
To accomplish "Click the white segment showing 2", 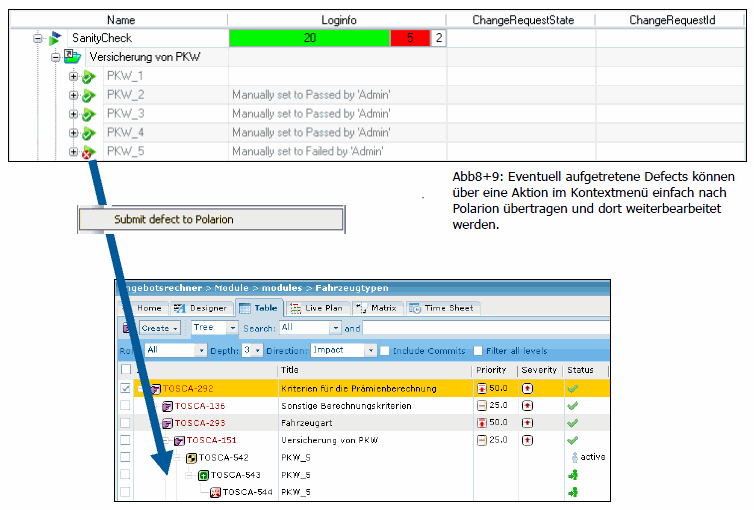I will pos(438,38).
